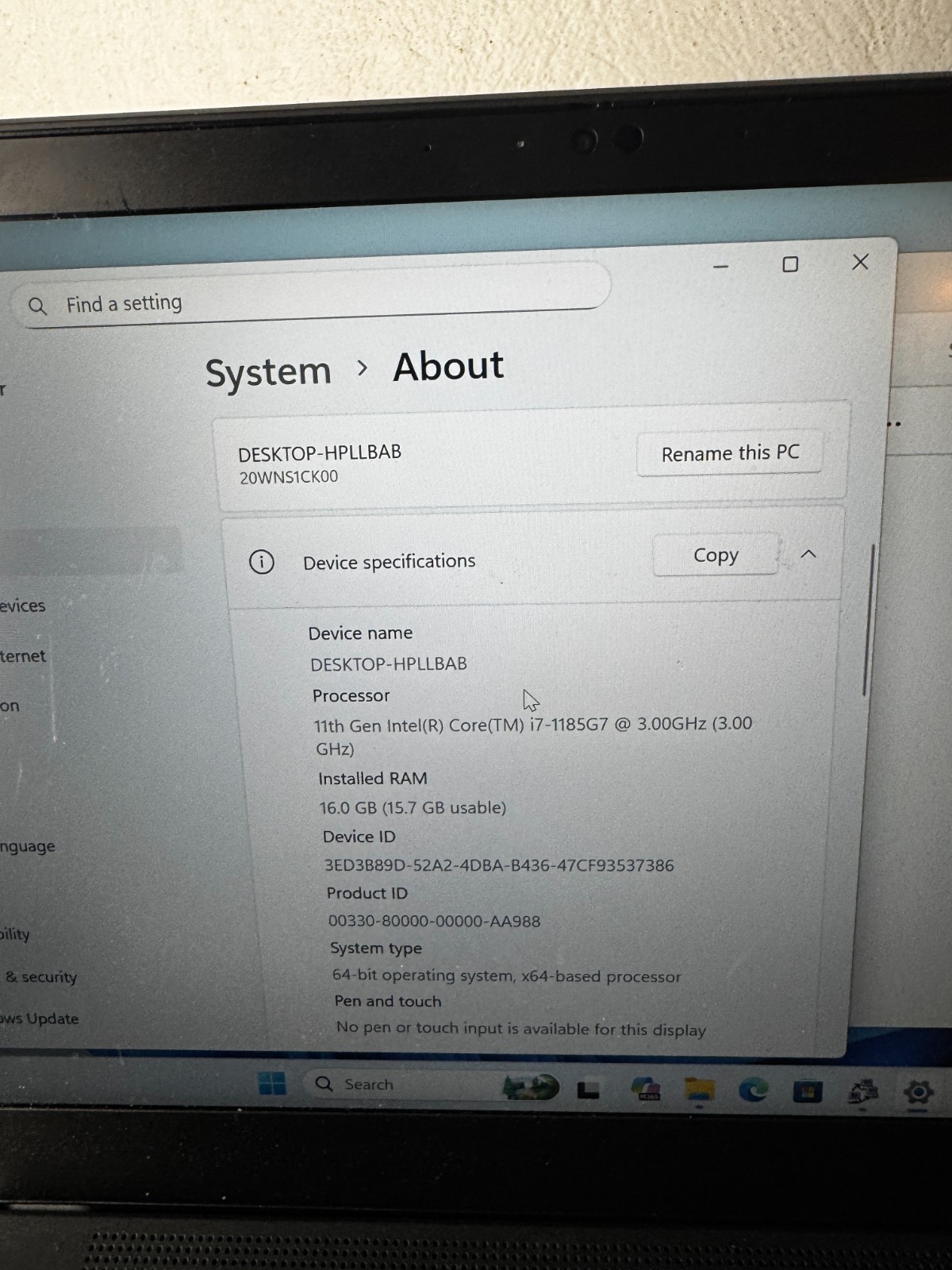Image resolution: width=952 pixels, height=1270 pixels.
Task: Select the 16.0 GB installed RAM value
Action: 413,808
